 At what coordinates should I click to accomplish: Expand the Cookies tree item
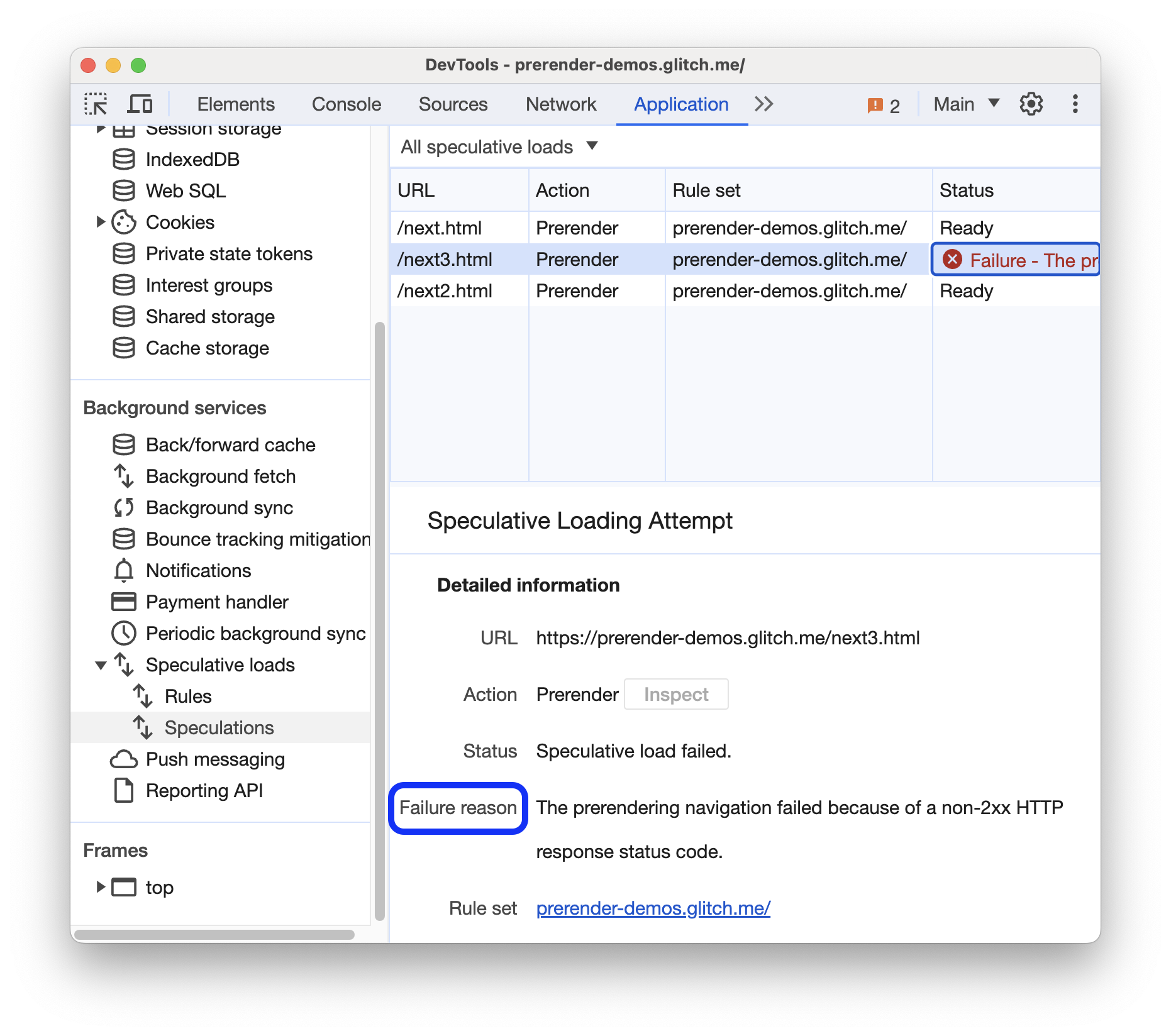pyautogui.click(x=100, y=222)
